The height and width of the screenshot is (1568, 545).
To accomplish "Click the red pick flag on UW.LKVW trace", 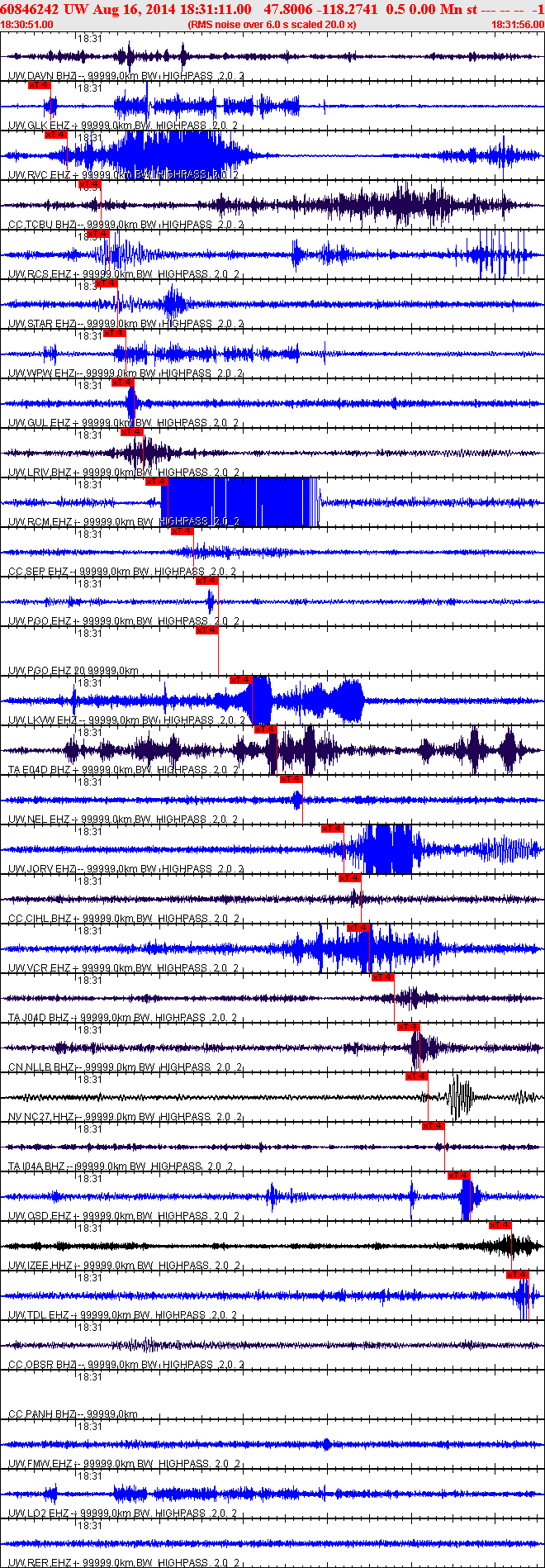I will tap(240, 680).
